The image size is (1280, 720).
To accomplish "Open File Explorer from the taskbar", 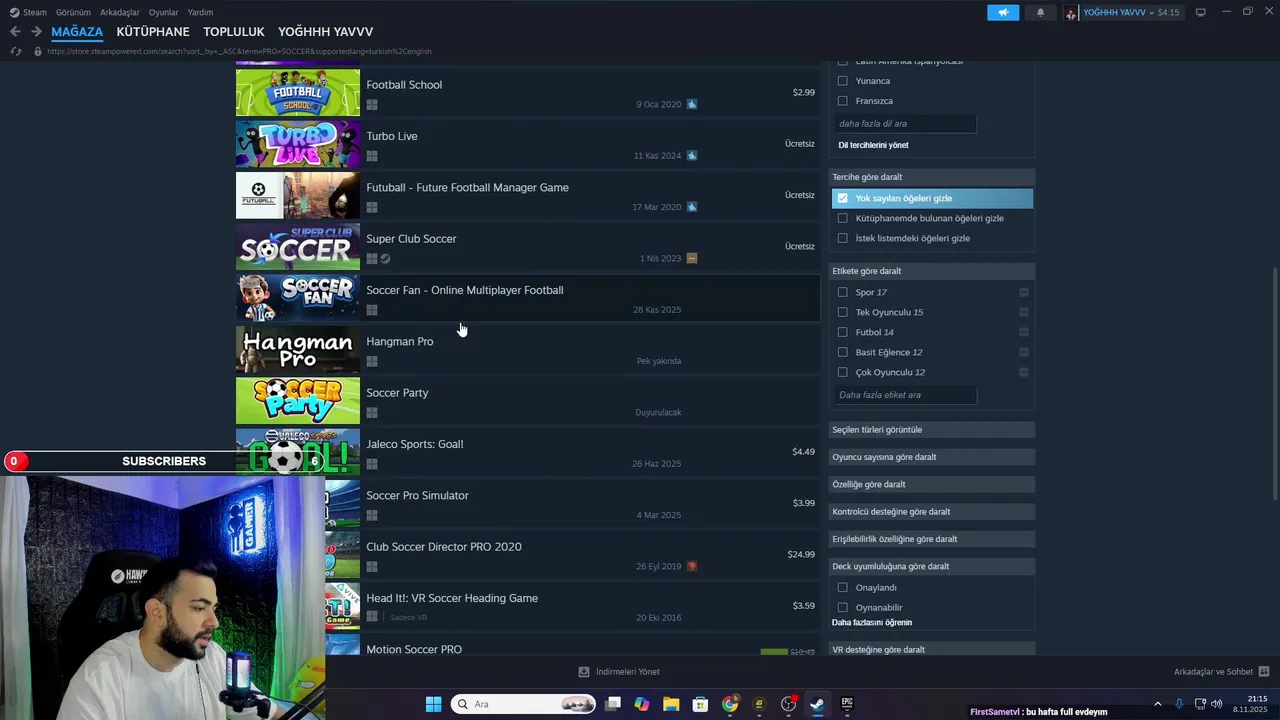I will tap(671, 704).
